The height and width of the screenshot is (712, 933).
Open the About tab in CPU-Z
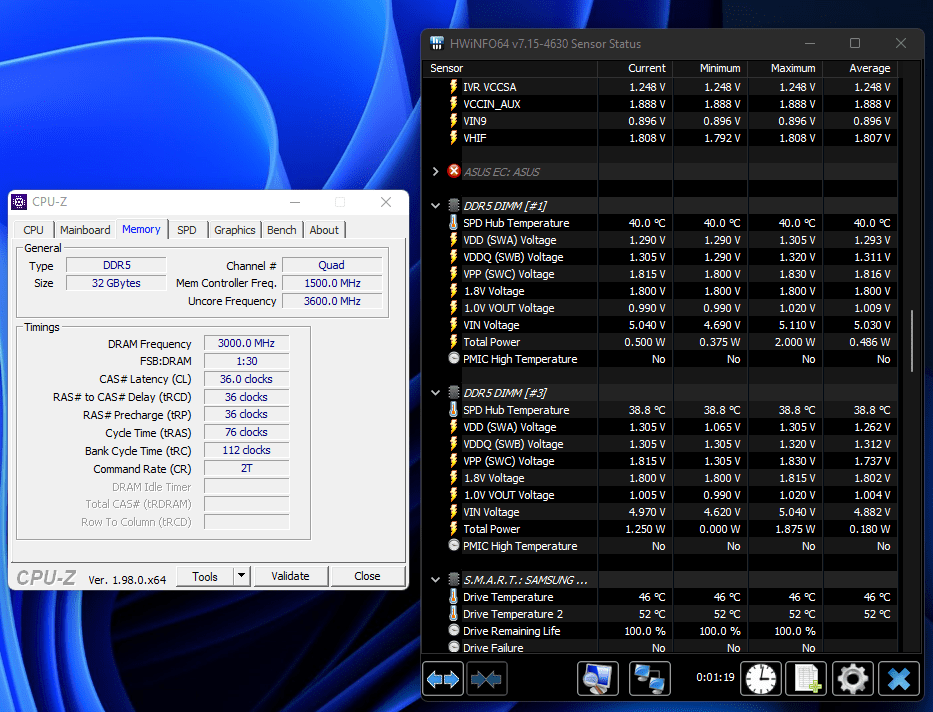324,230
